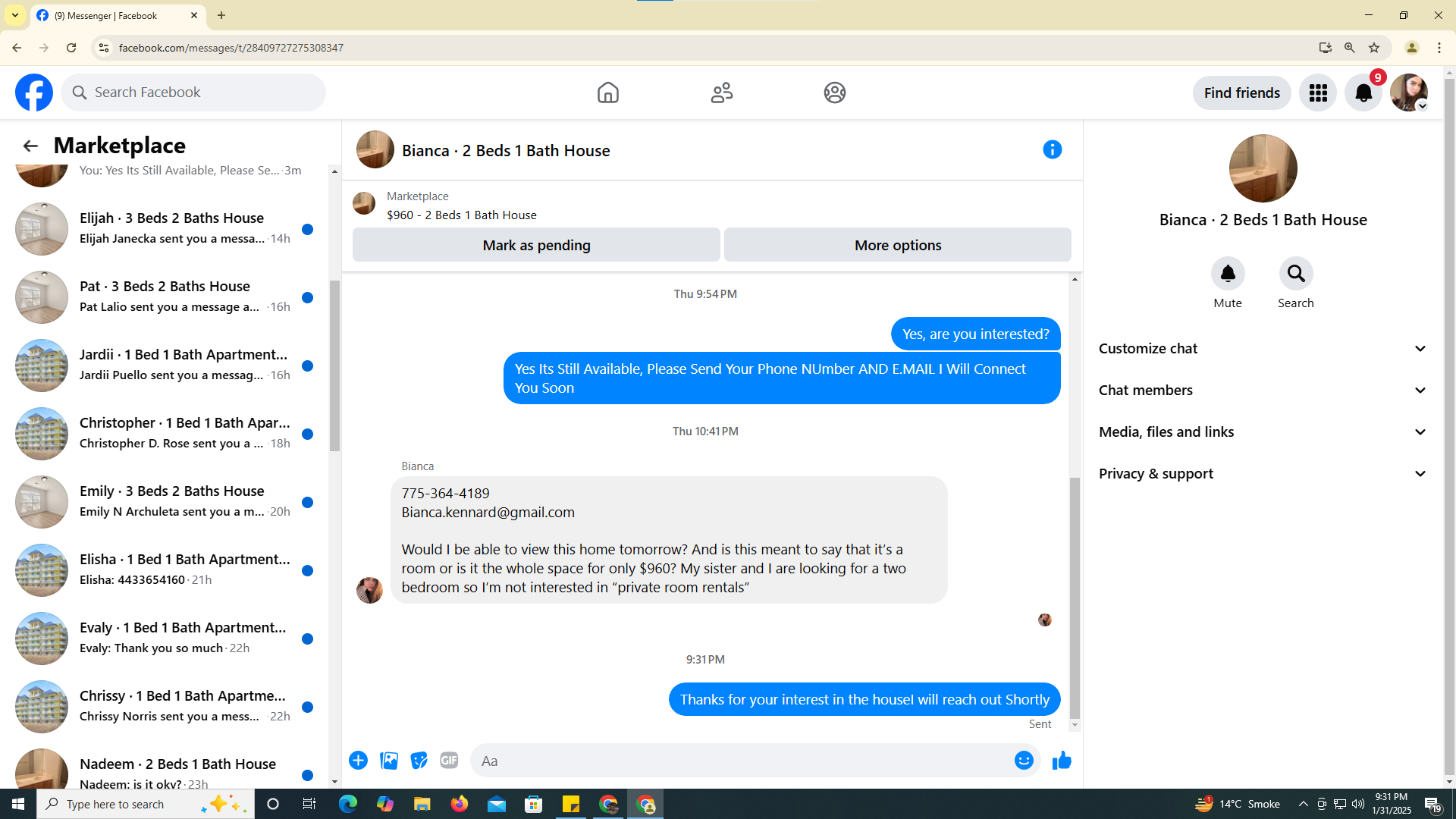Go to the Home feed icon
Viewport: 1456px width, 819px height.
click(x=607, y=93)
